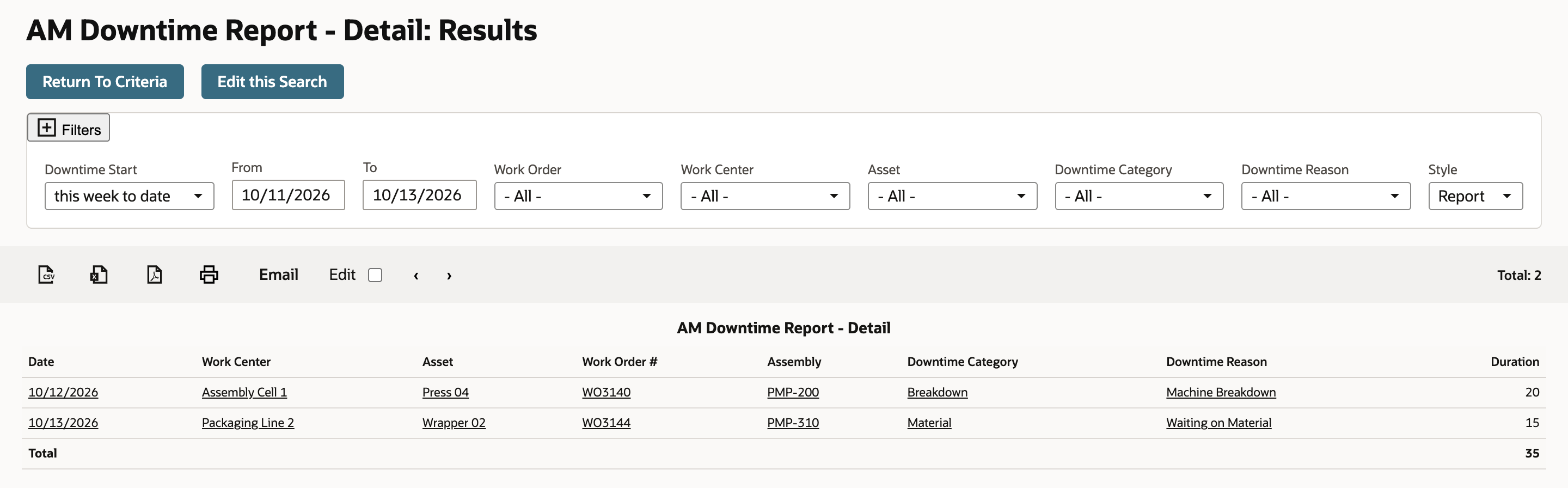Open Breakdown downtime category link
The width and height of the screenshot is (1568, 488).
[x=938, y=392]
